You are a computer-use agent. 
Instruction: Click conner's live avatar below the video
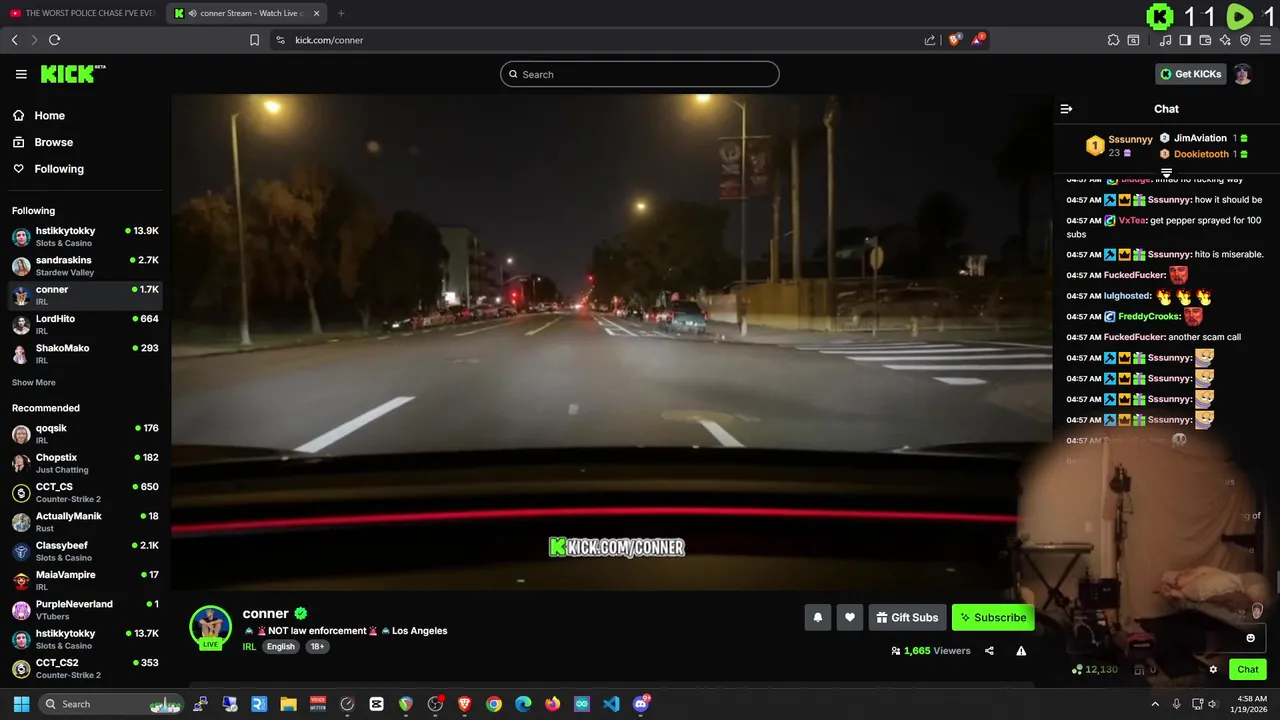click(x=210, y=627)
